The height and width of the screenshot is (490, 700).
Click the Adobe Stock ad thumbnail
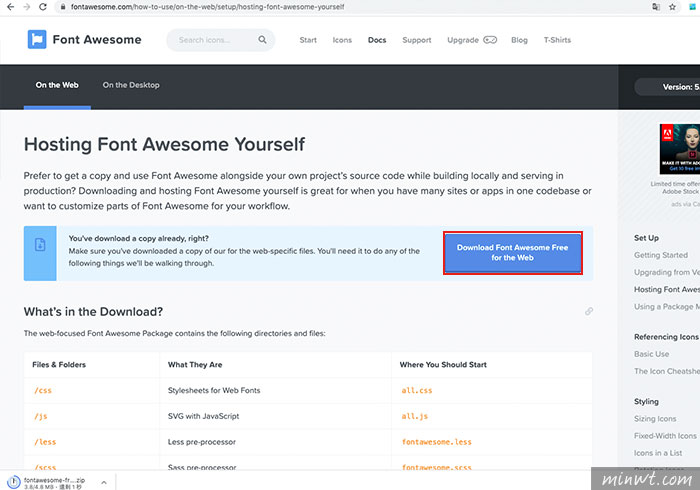tap(680, 149)
